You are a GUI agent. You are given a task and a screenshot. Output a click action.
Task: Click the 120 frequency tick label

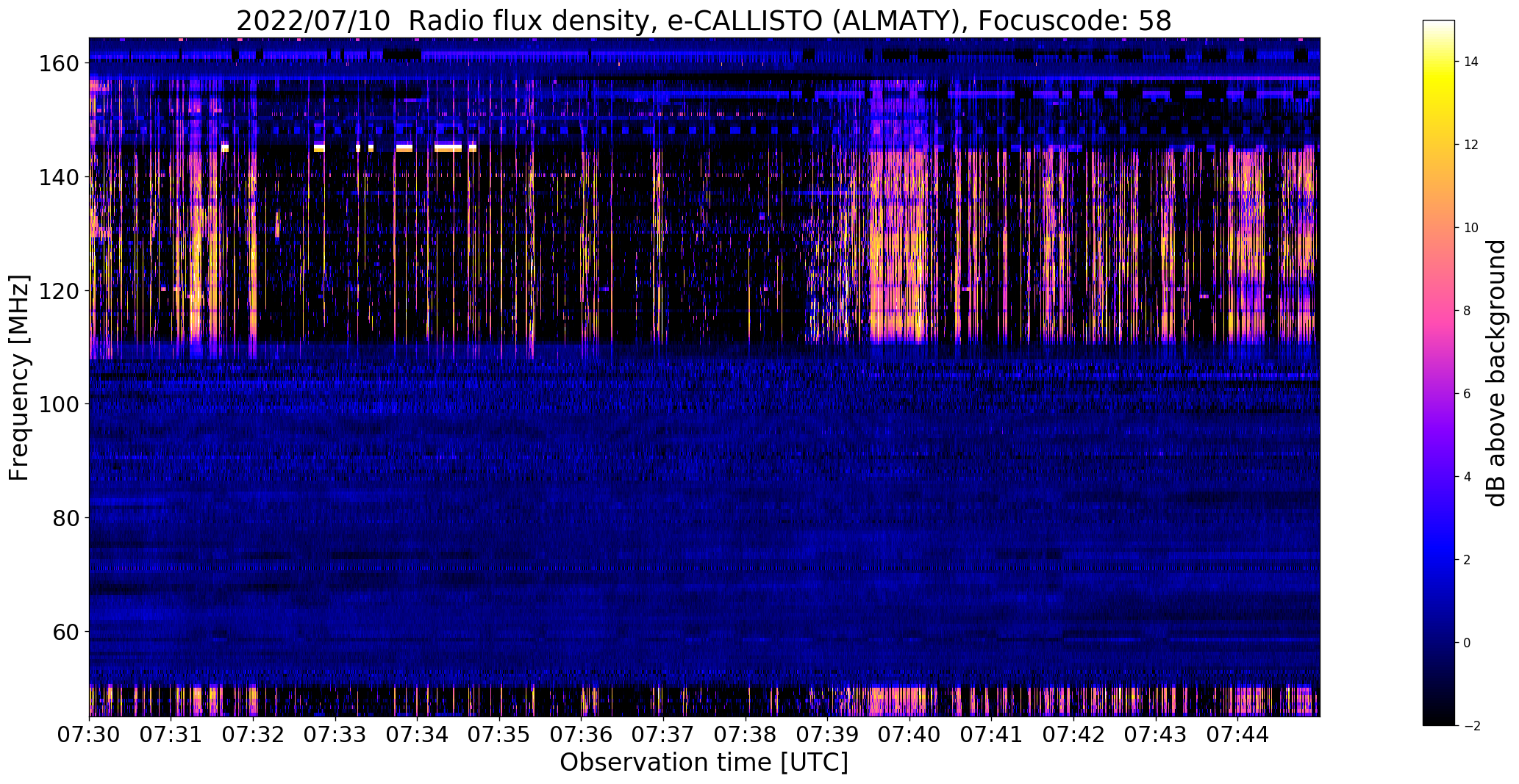tap(58, 291)
